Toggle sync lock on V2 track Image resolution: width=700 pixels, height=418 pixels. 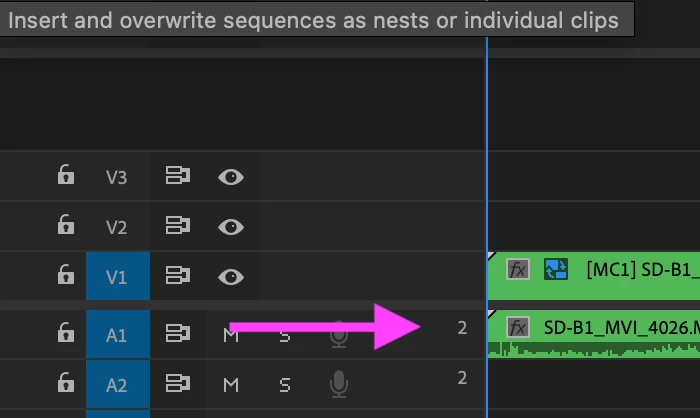point(177,226)
